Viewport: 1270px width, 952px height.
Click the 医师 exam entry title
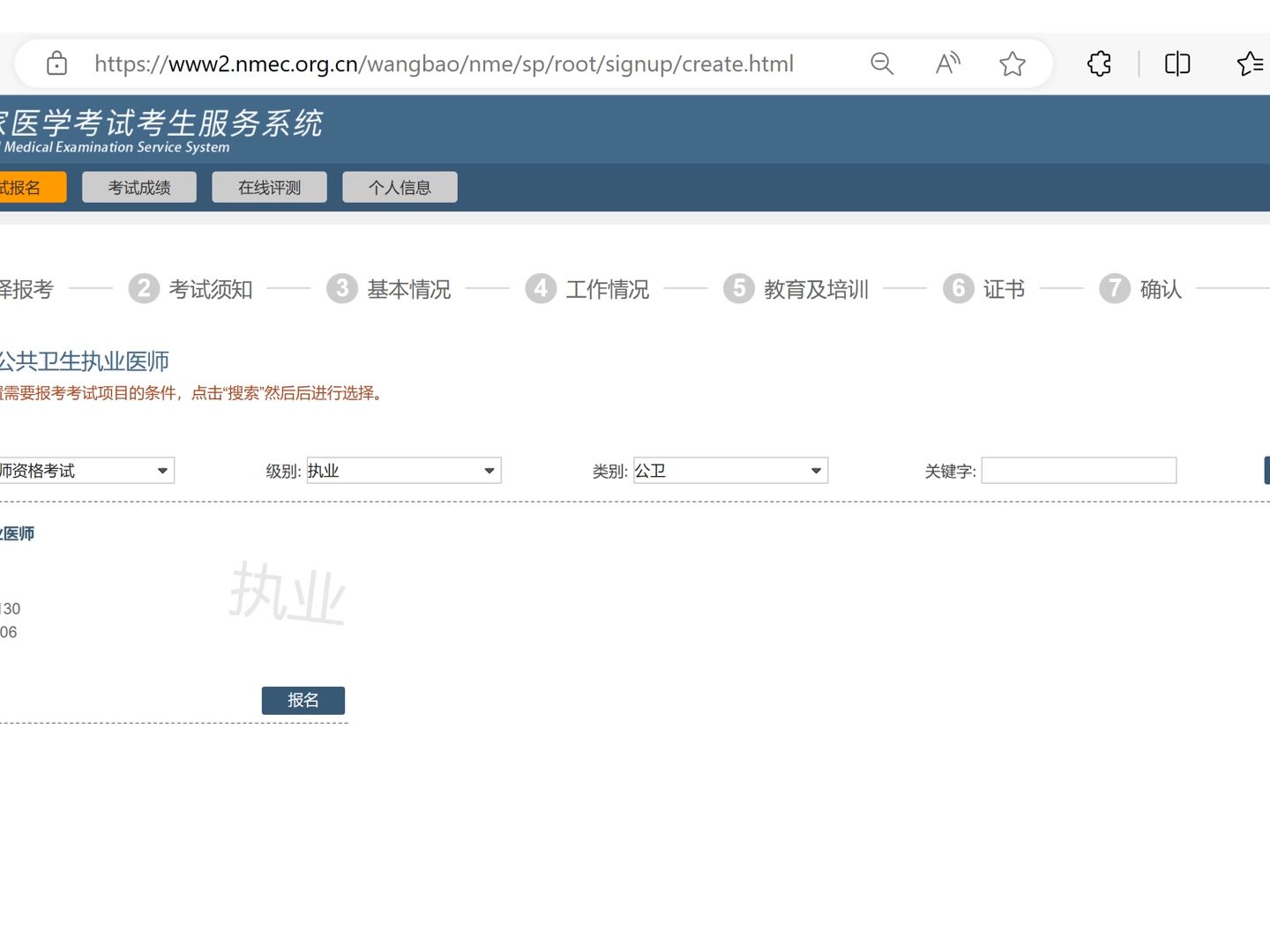17,533
